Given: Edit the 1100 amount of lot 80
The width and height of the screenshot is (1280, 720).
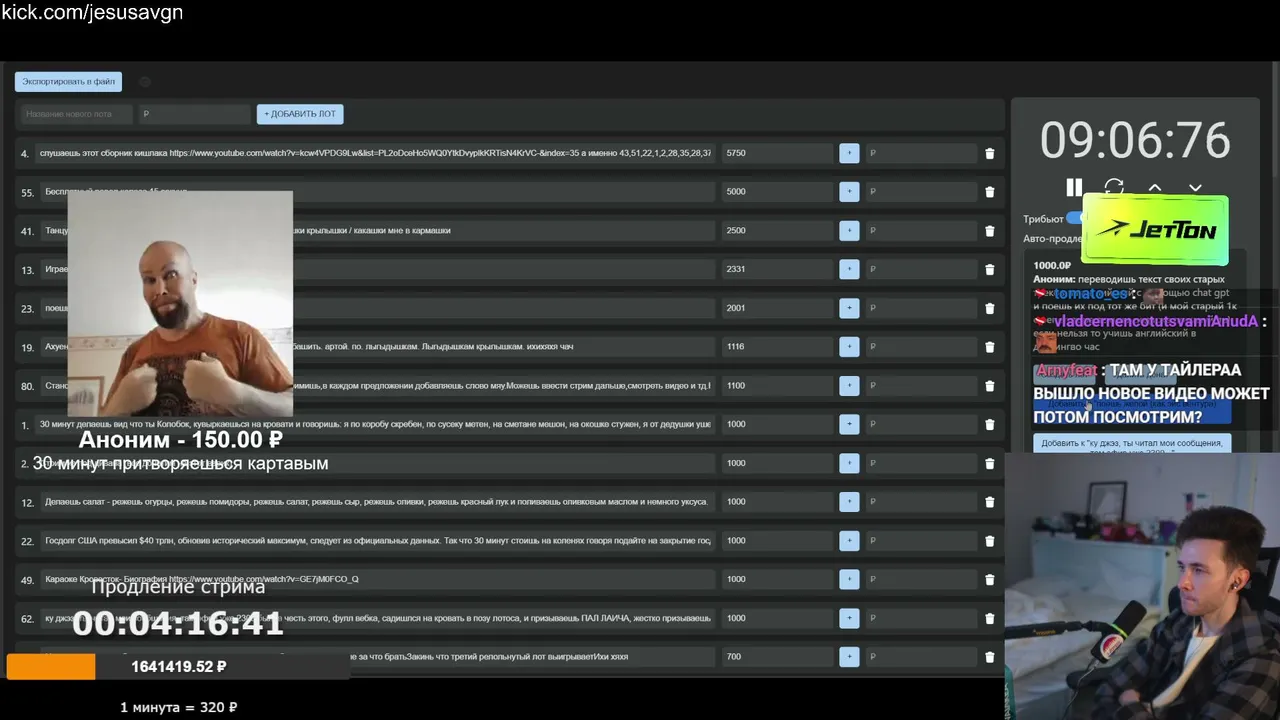Looking at the screenshot, I should coord(777,386).
